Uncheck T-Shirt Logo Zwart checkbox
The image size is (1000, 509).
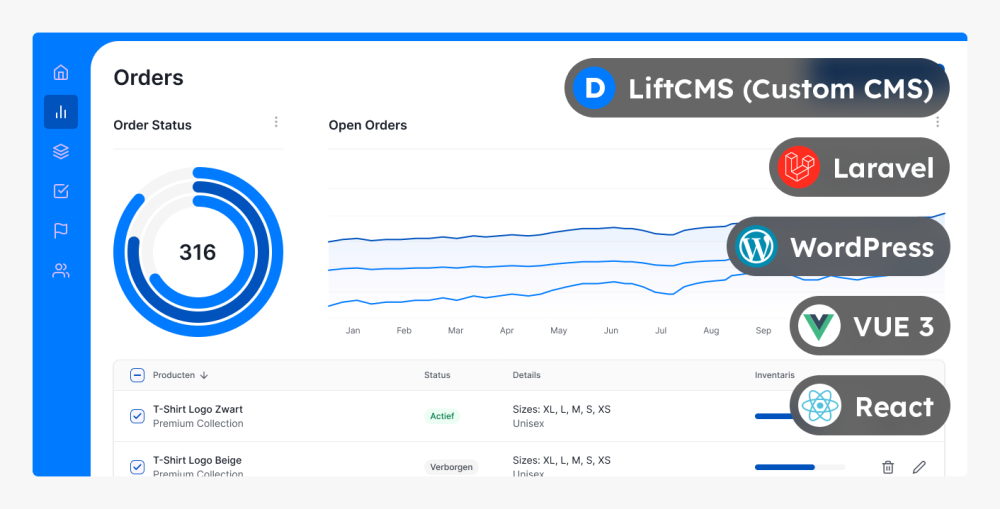[x=137, y=417]
